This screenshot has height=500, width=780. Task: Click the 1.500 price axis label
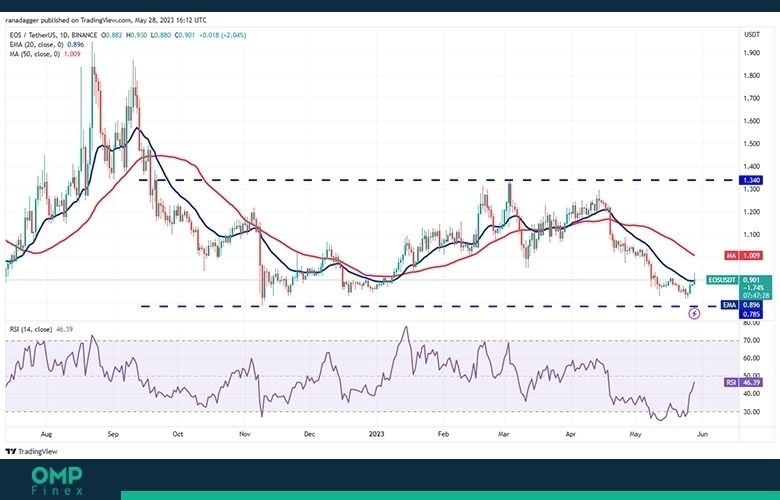[751, 144]
